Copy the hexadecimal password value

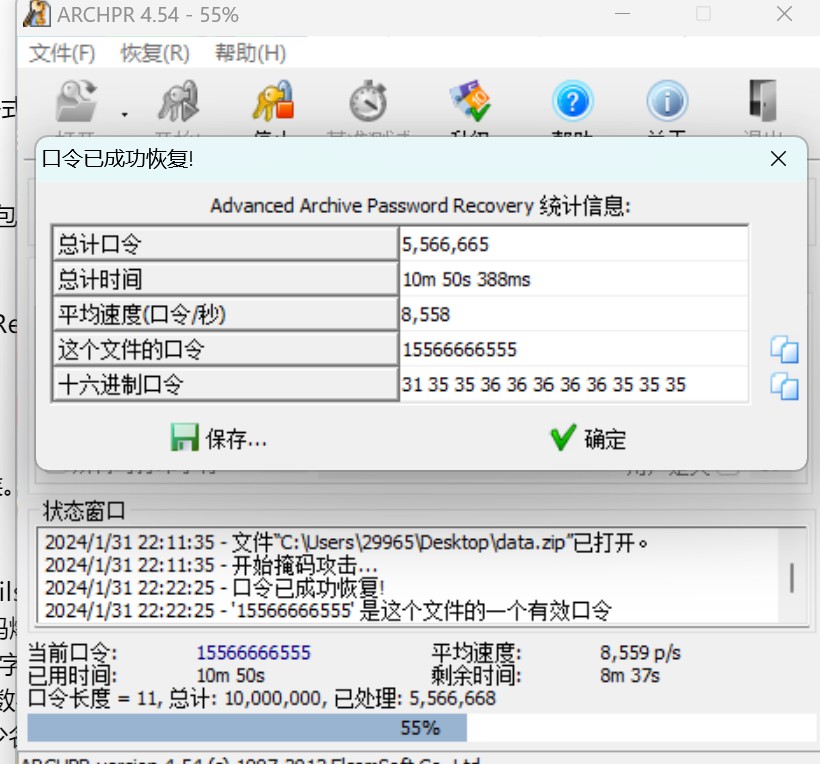click(x=784, y=386)
